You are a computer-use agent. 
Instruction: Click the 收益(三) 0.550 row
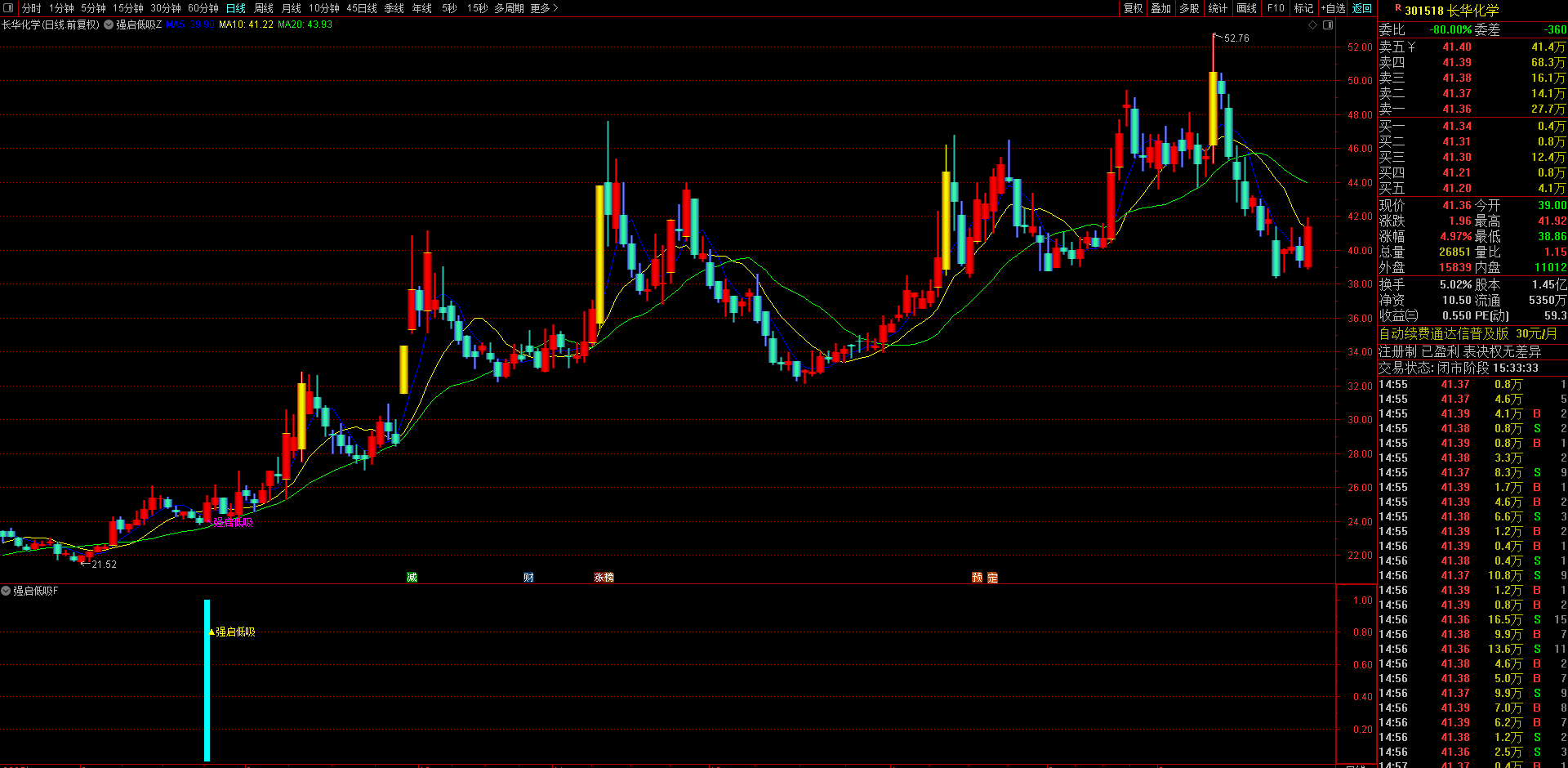click(1425, 315)
